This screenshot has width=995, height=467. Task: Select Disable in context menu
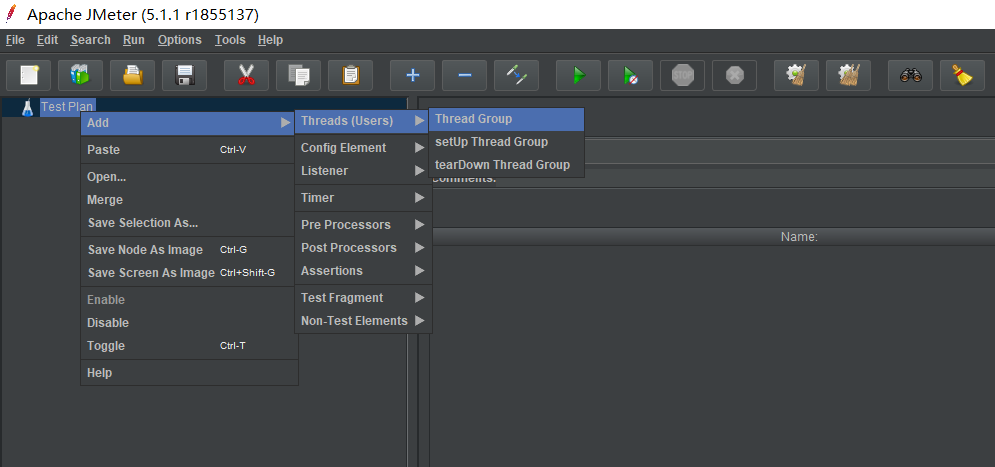[189, 322]
